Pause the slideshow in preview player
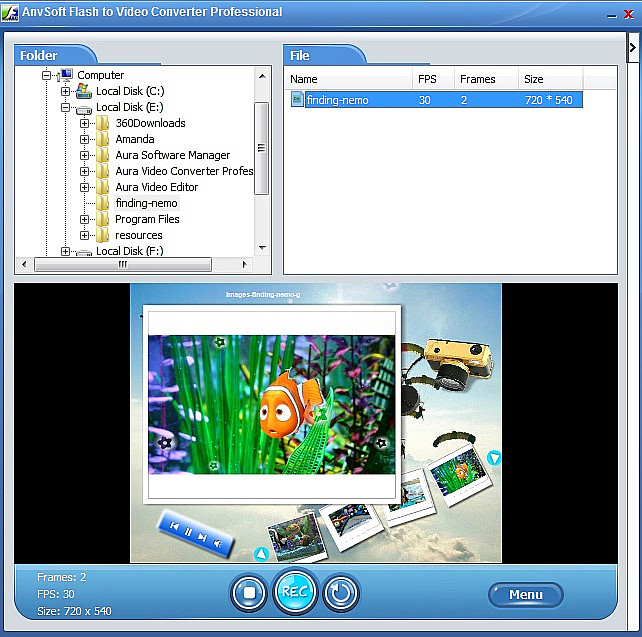Screen dimensions: 642x637 coord(188,532)
